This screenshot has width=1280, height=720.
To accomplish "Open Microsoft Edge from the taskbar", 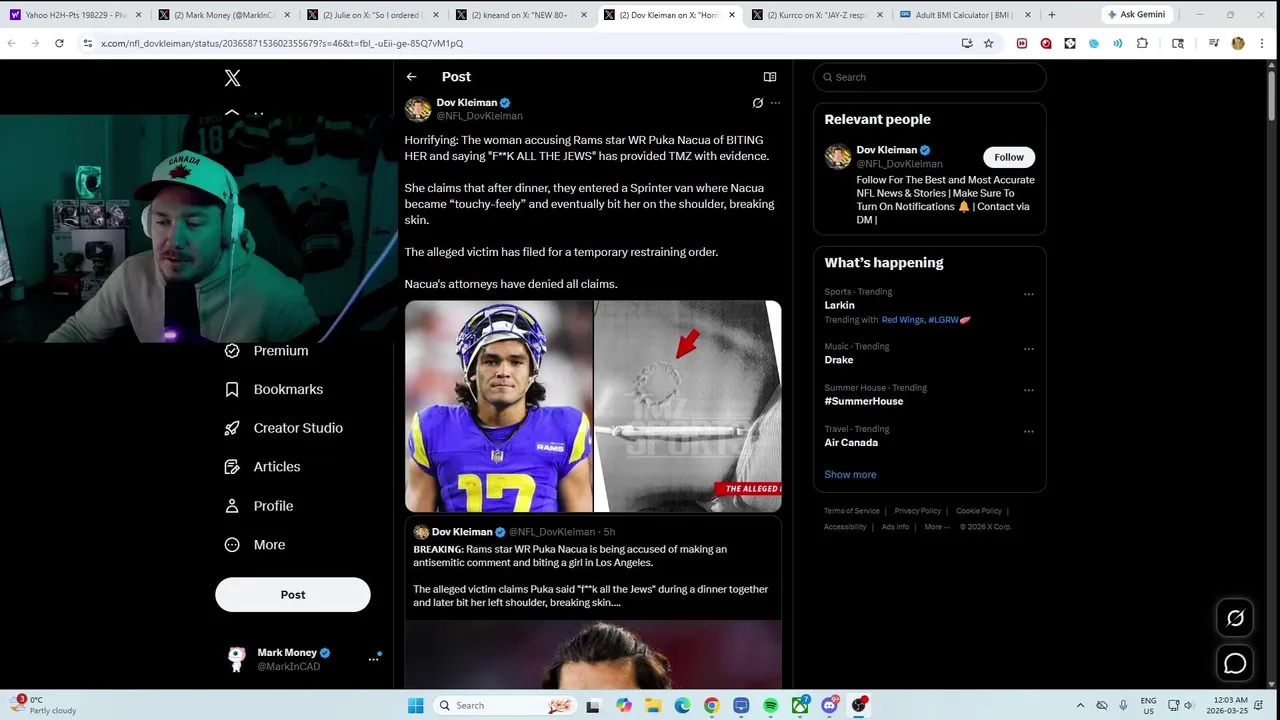I will [x=682, y=705].
